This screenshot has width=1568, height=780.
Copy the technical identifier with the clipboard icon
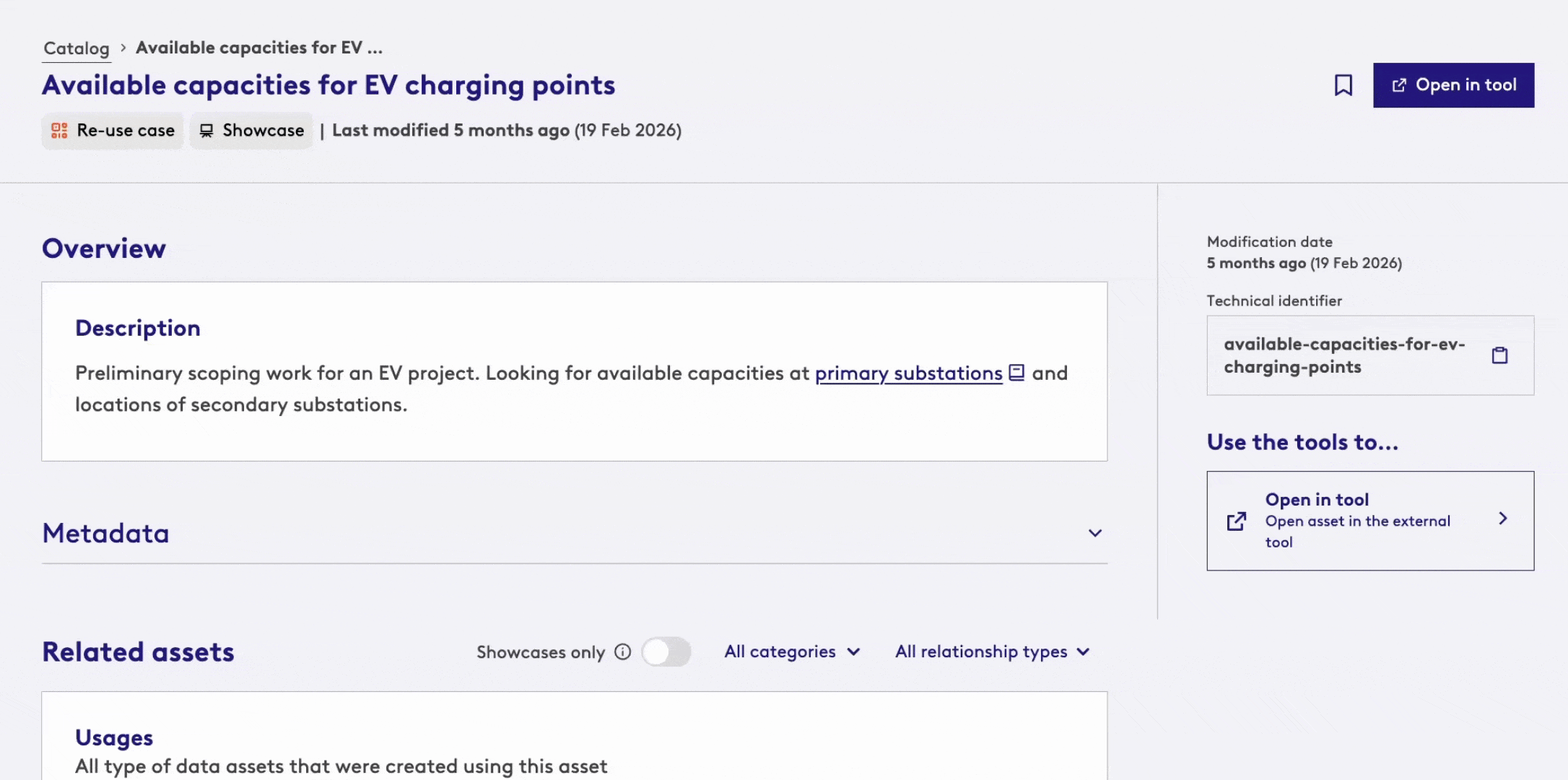1499,355
